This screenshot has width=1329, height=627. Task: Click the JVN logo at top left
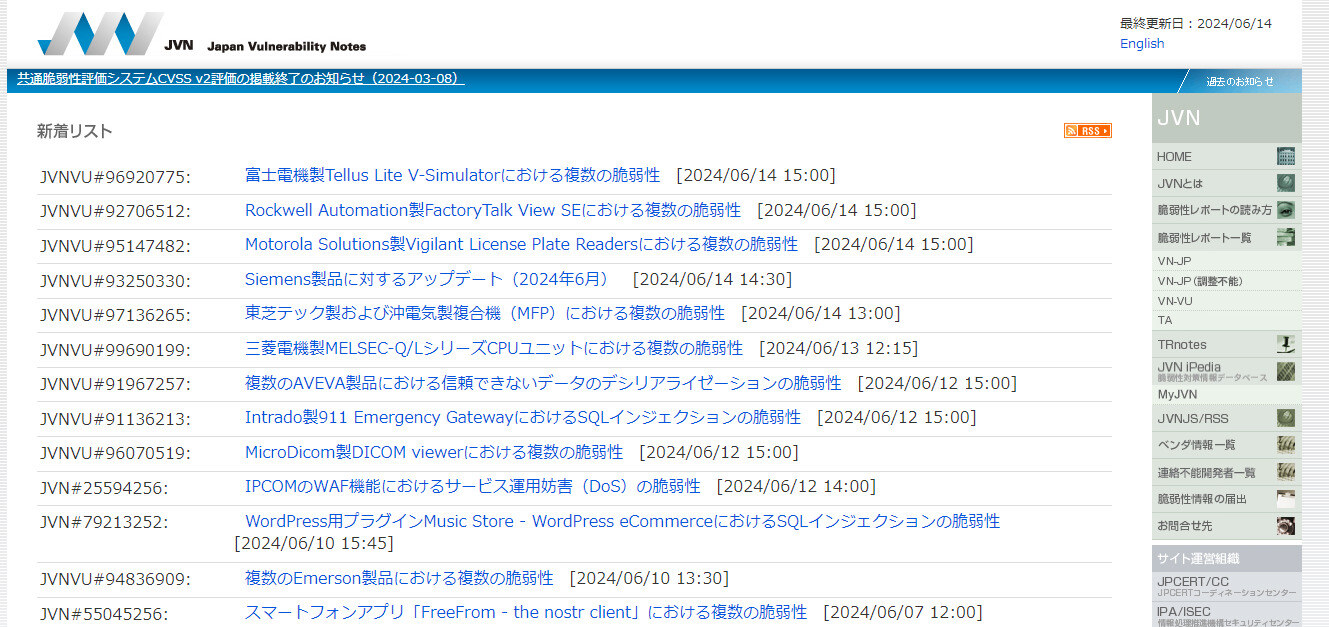[100, 32]
